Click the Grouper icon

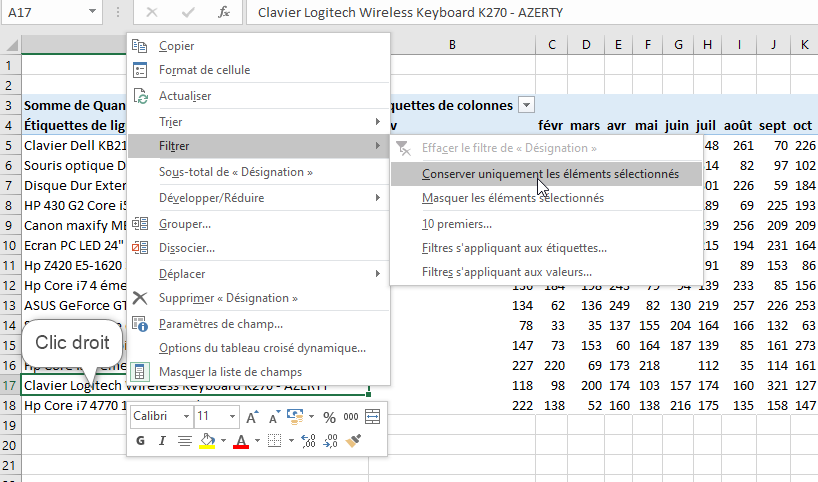(x=140, y=224)
